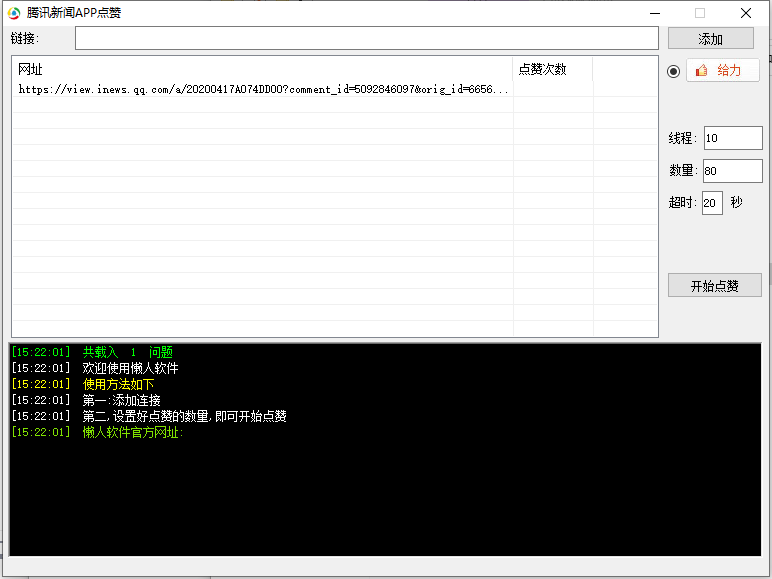772x579 pixels.
Task: Click the 给力 thumbs-up button
Action: pos(723,70)
